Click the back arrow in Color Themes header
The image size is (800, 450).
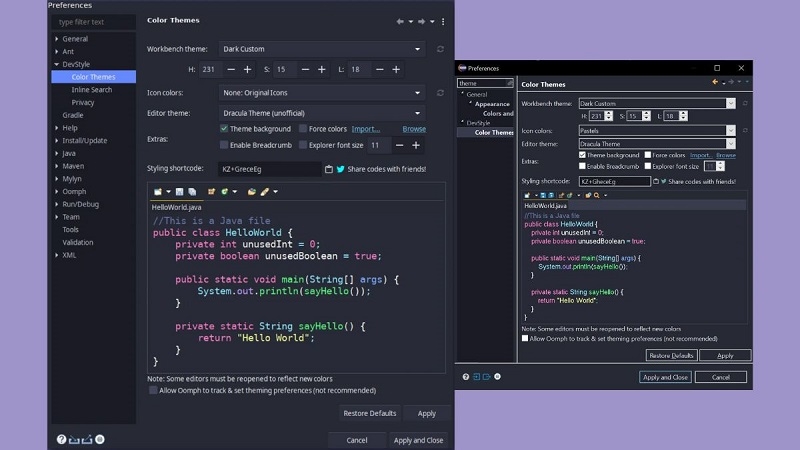(x=401, y=21)
